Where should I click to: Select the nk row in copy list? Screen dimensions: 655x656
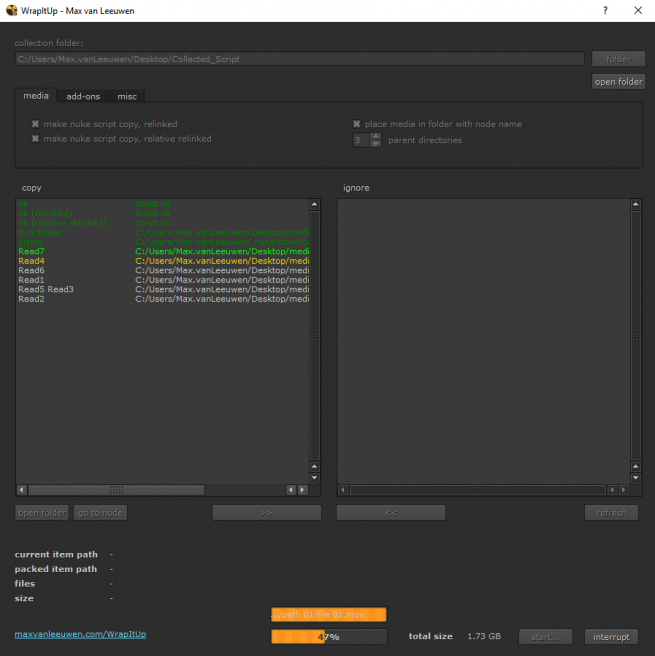click(163, 204)
